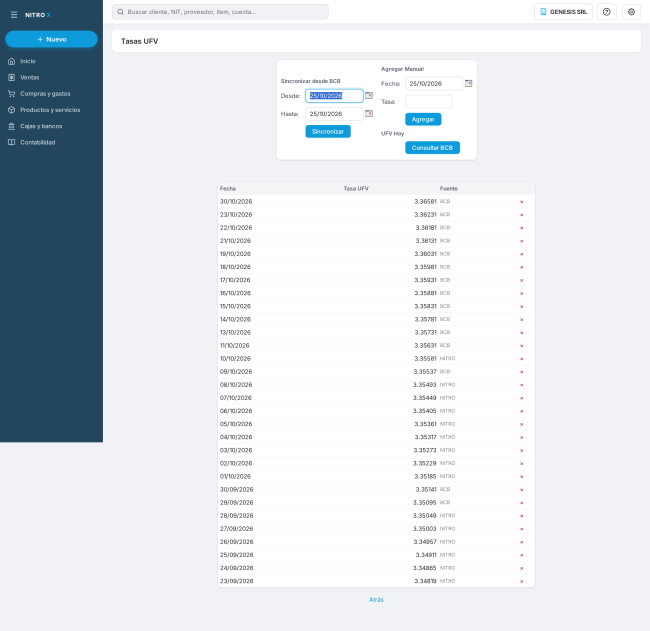Open calendar picker for manual Fecha
This screenshot has height=631, width=650.
coord(468,83)
